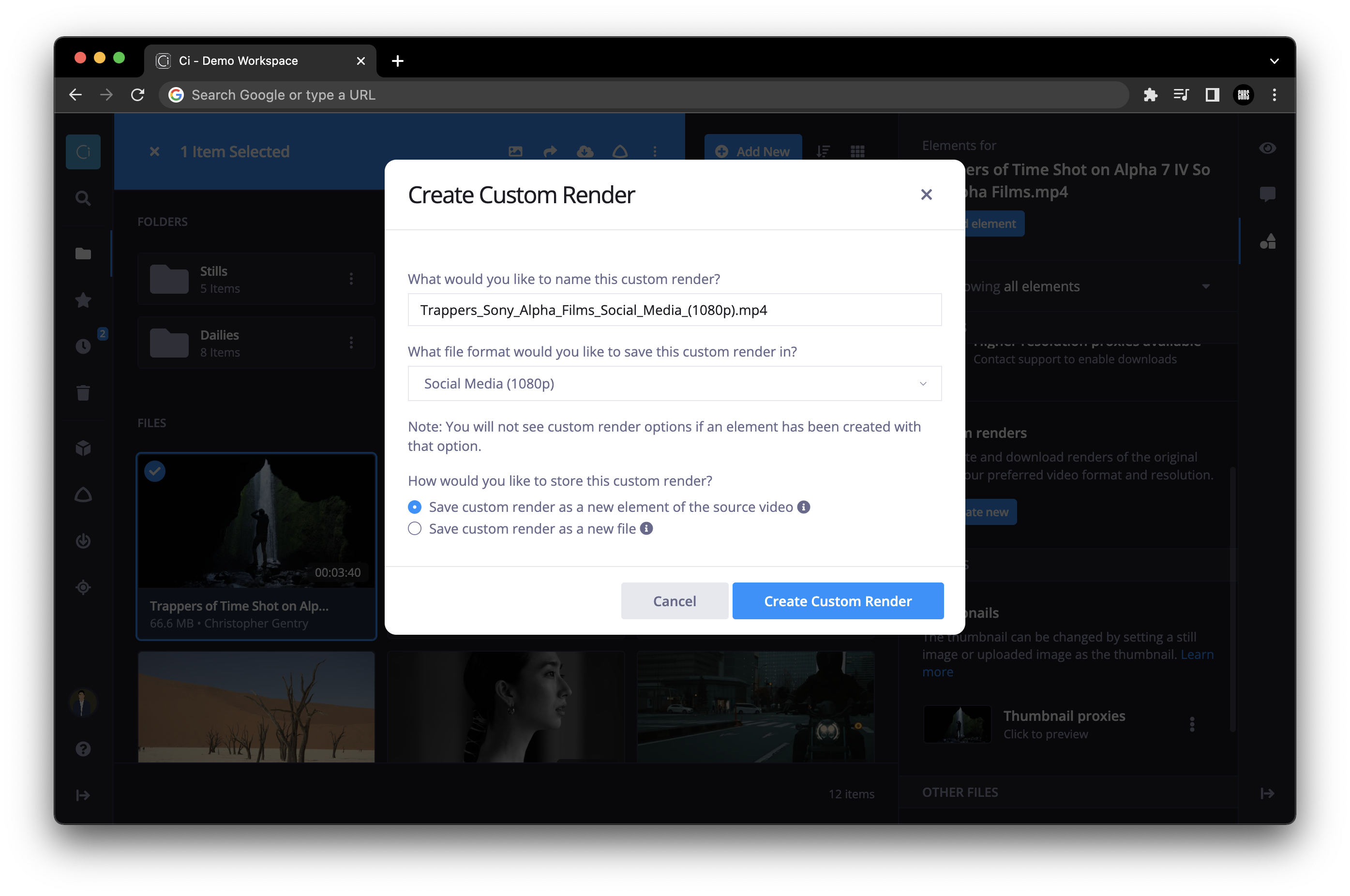
Task: Click the custom render name field
Action: click(x=675, y=310)
